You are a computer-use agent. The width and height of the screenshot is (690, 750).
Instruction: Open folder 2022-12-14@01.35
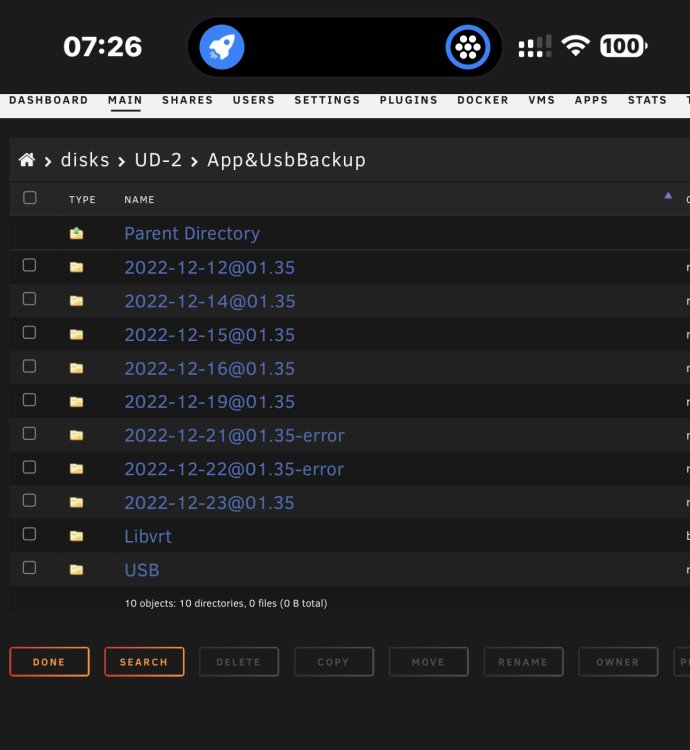(x=209, y=301)
